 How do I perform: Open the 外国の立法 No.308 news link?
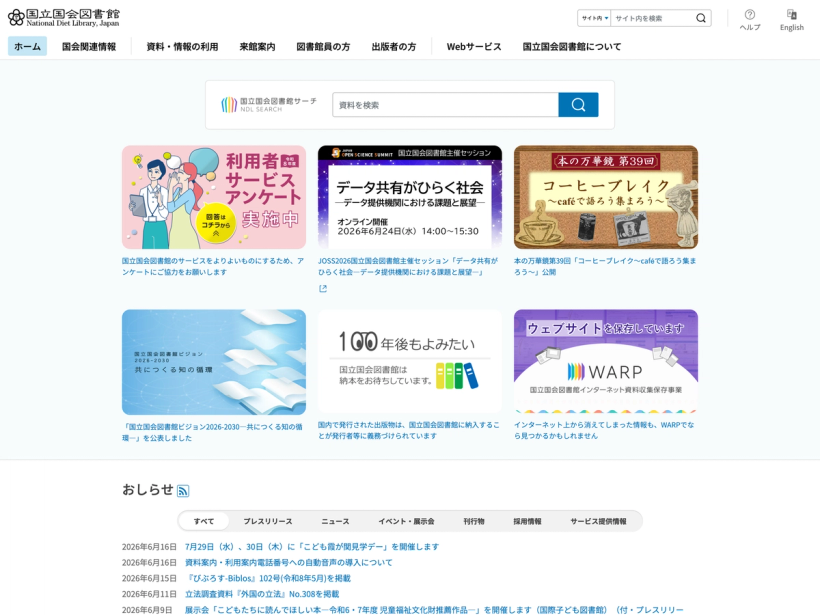click(x=262, y=594)
